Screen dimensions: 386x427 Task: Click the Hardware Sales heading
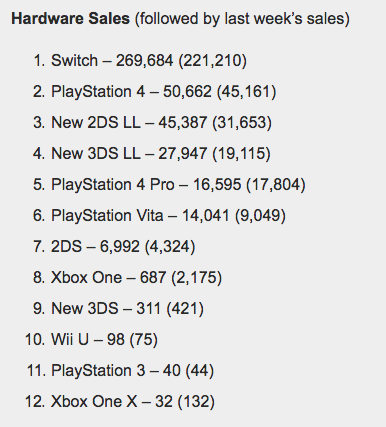pyautogui.click(x=70, y=19)
